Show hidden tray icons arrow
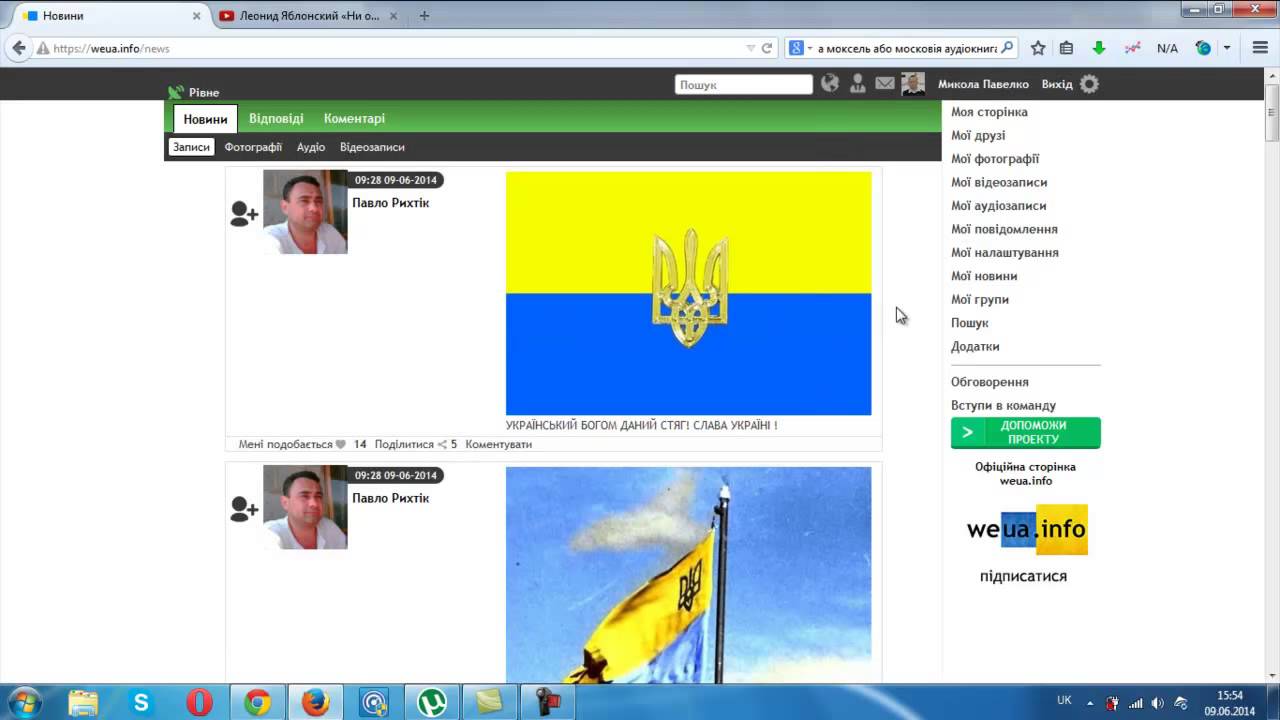This screenshot has height=720, width=1280. (1092, 703)
